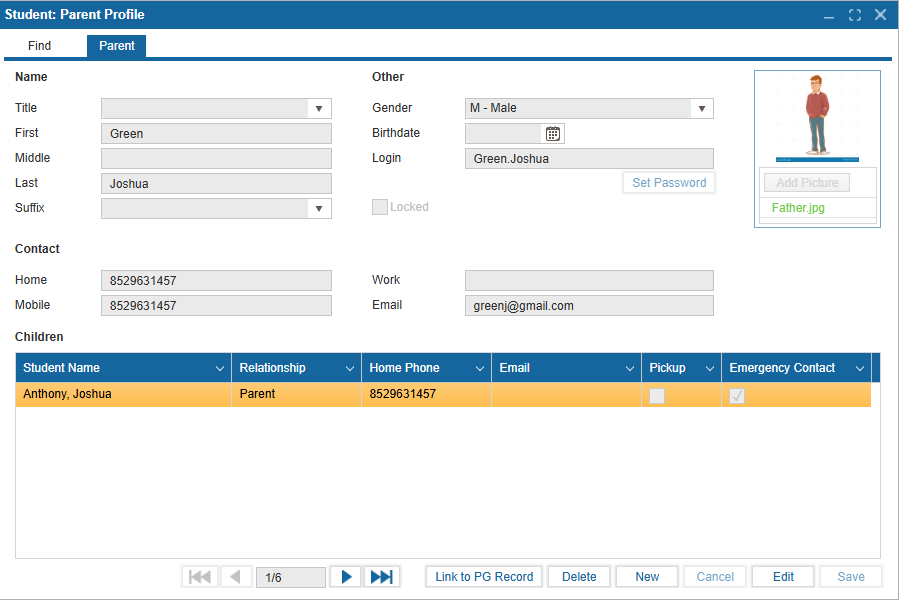Viewport: 899px width, 600px height.
Task: Select the Parent tab
Action: click(x=117, y=46)
